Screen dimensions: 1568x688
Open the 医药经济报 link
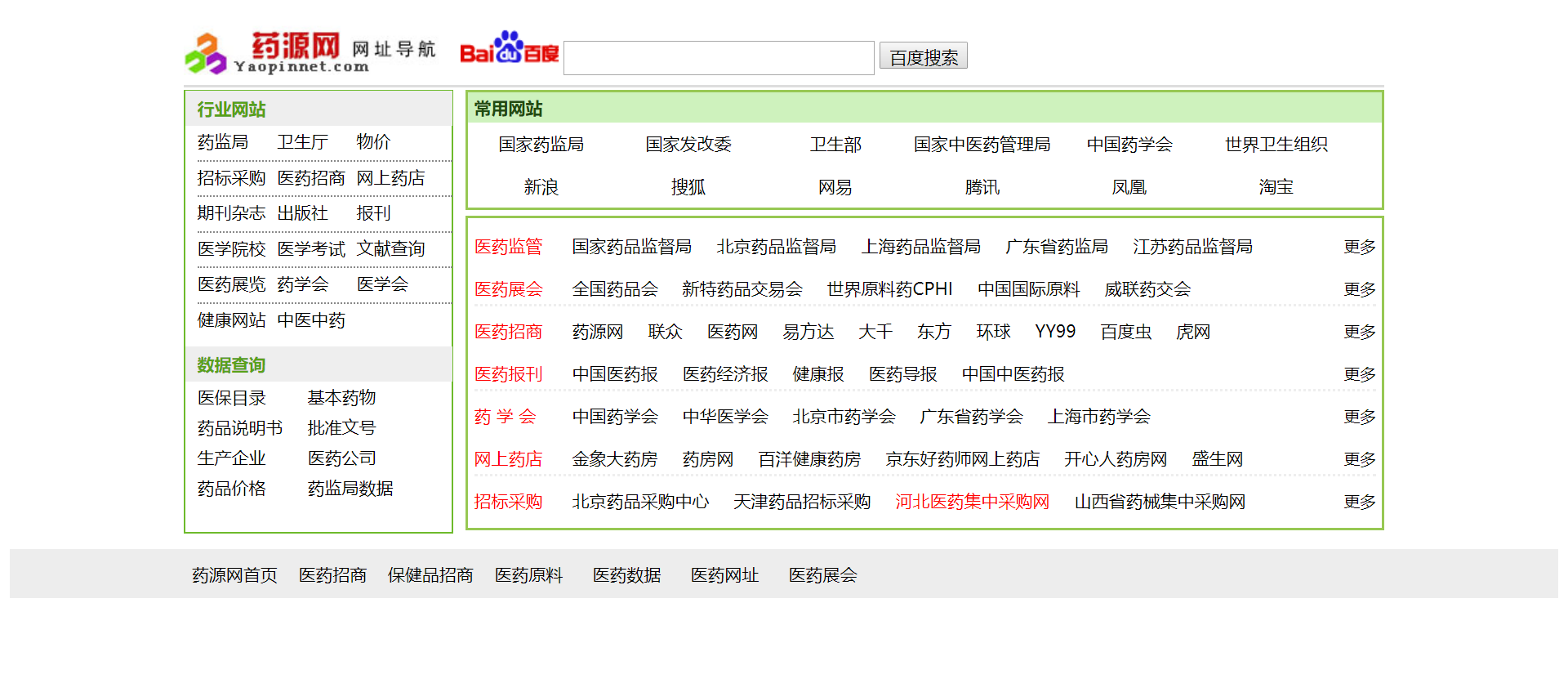726,374
